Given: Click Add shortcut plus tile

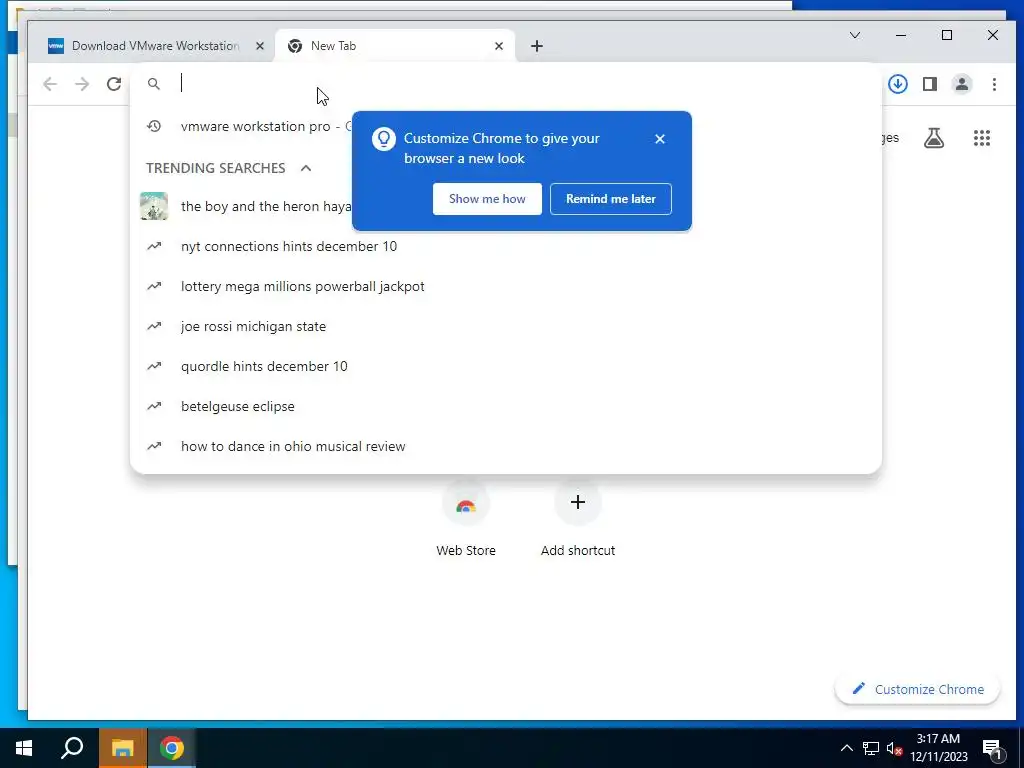Looking at the screenshot, I should [x=578, y=520].
